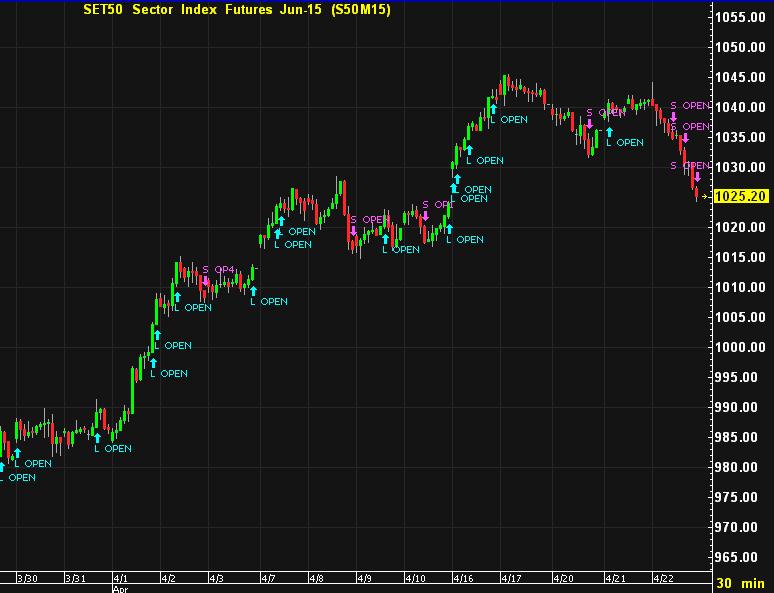Click the pink S OP4 short arrow on 4/3
The height and width of the screenshot is (593, 774).
pyautogui.click(x=205, y=281)
